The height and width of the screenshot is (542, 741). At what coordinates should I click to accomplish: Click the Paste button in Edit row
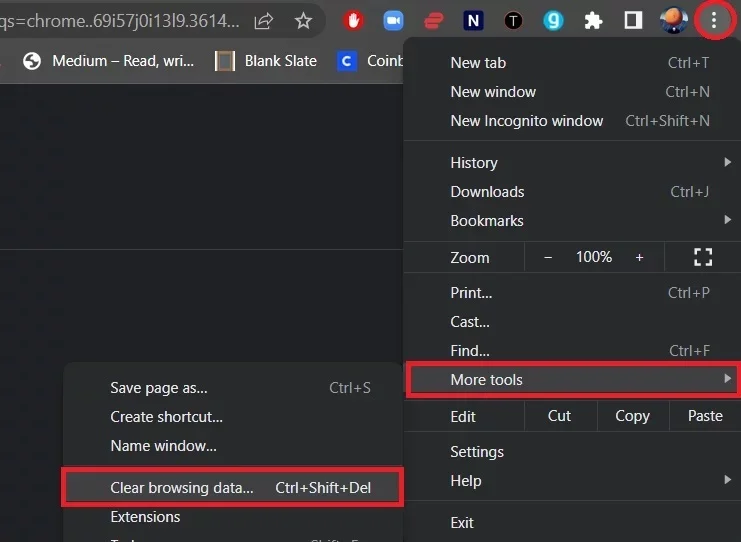click(x=705, y=416)
